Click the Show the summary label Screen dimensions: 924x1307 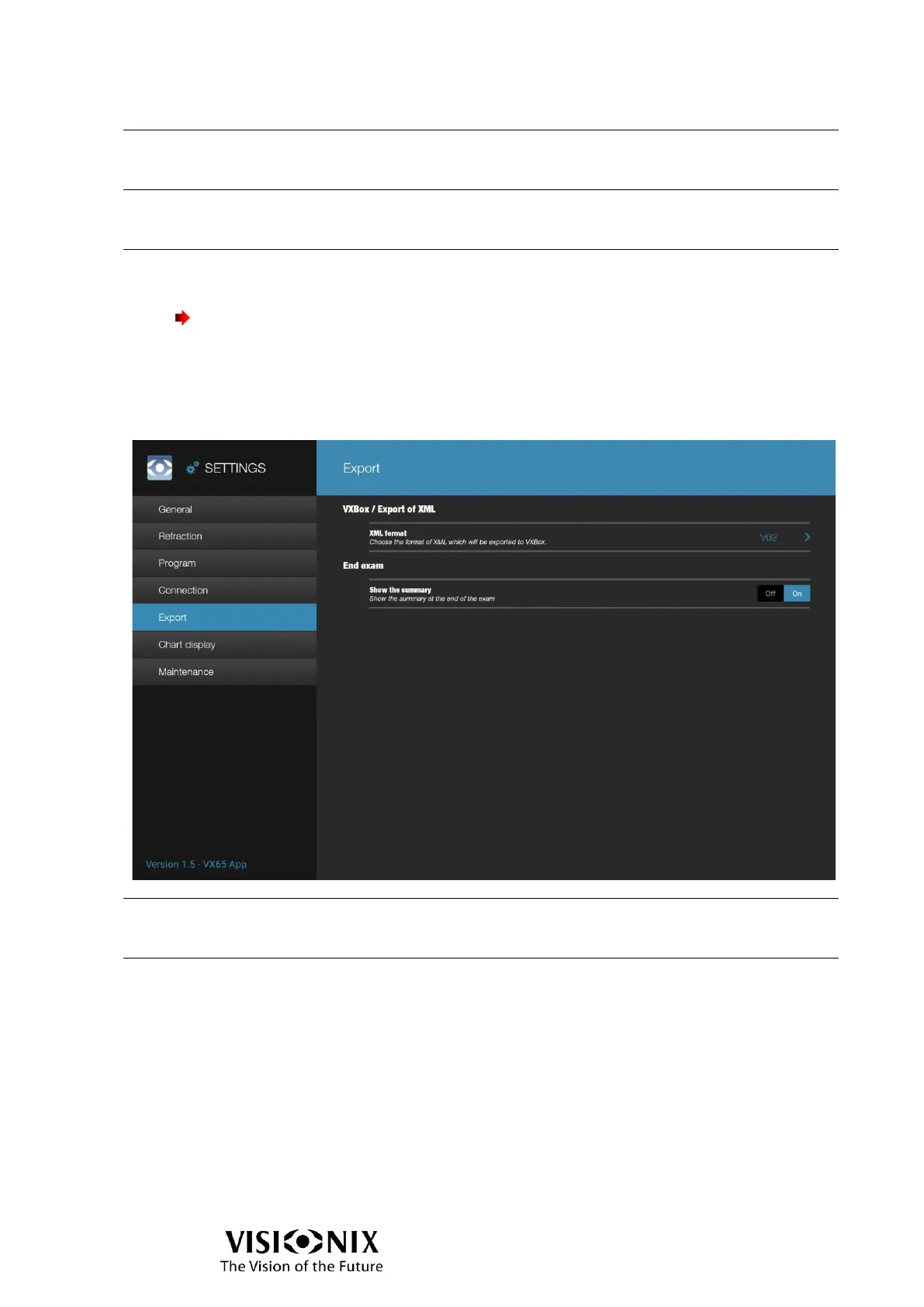[x=400, y=590]
